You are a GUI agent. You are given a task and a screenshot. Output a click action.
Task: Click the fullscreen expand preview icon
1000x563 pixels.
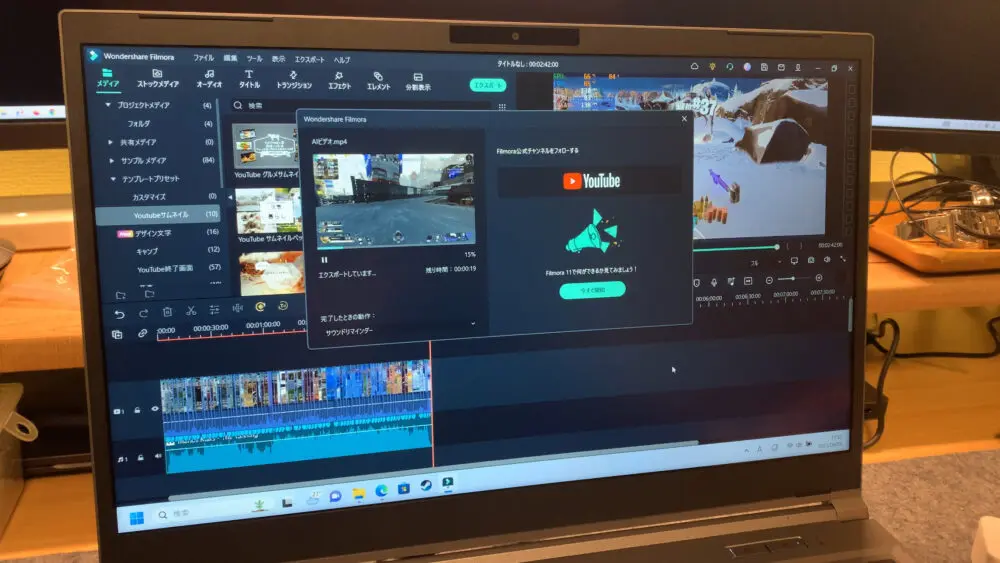tap(843, 259)
